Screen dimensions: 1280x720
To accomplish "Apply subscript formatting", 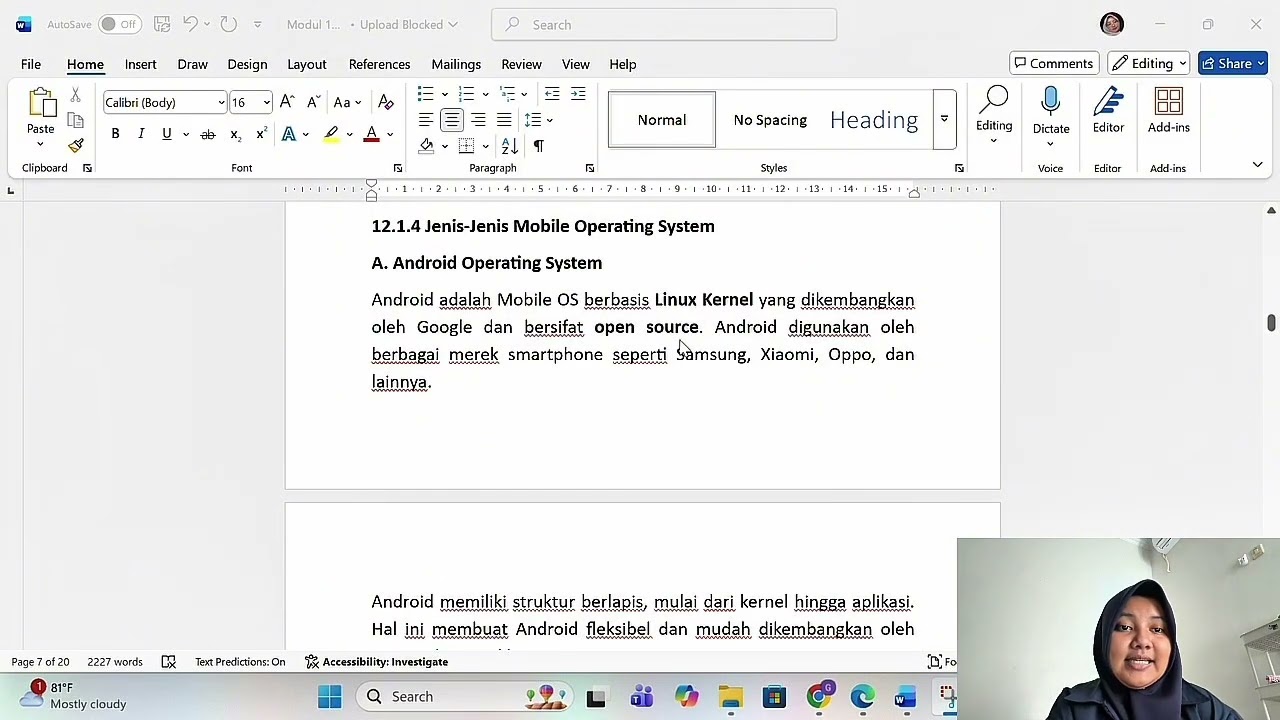I will point(235,134).
